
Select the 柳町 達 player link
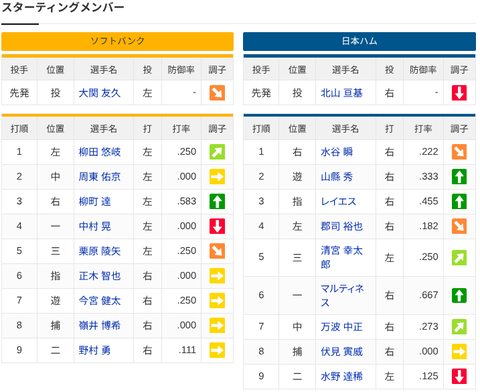[95, 202]
